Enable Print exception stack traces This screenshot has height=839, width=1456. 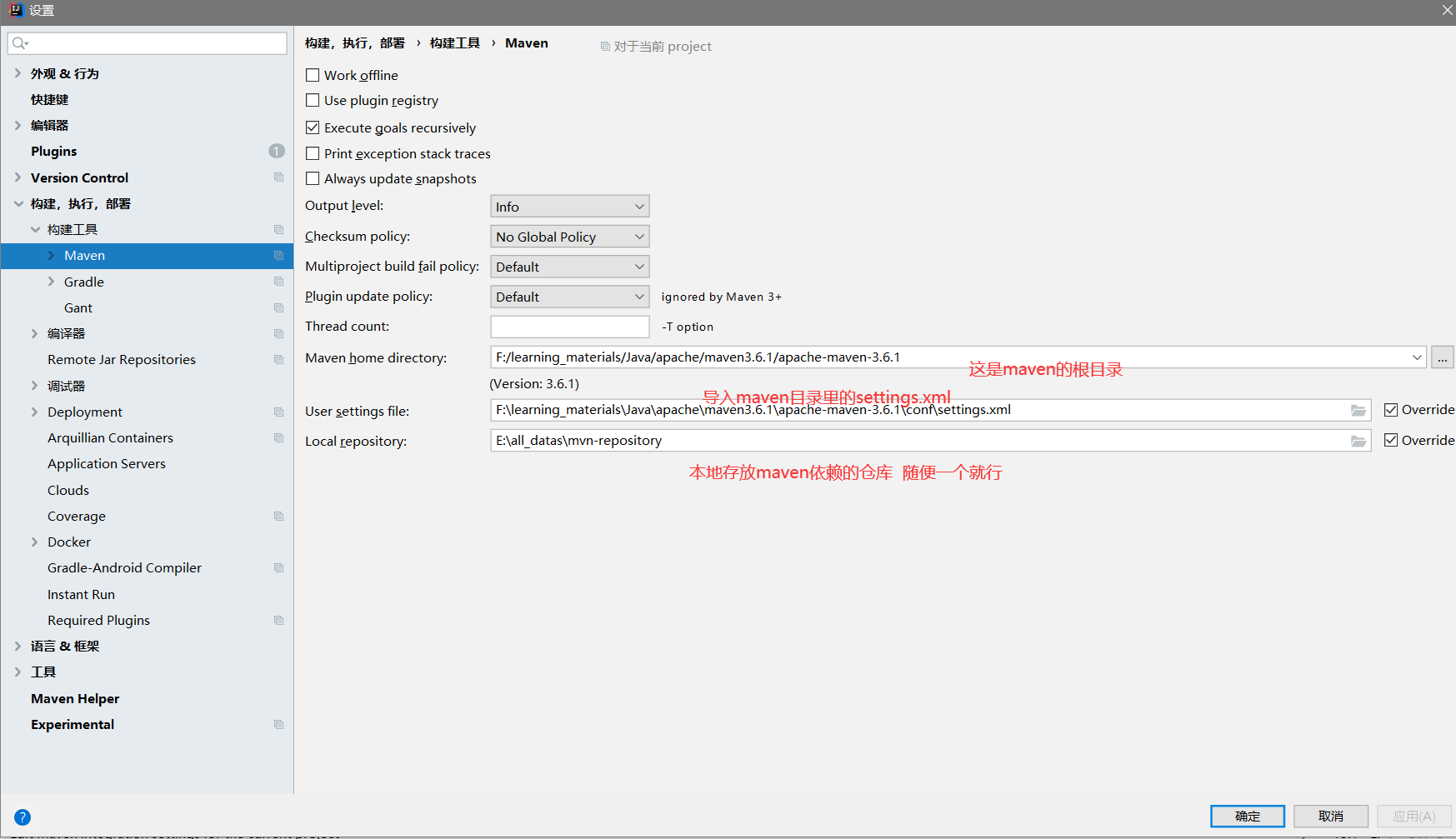[x=313, y=153]
